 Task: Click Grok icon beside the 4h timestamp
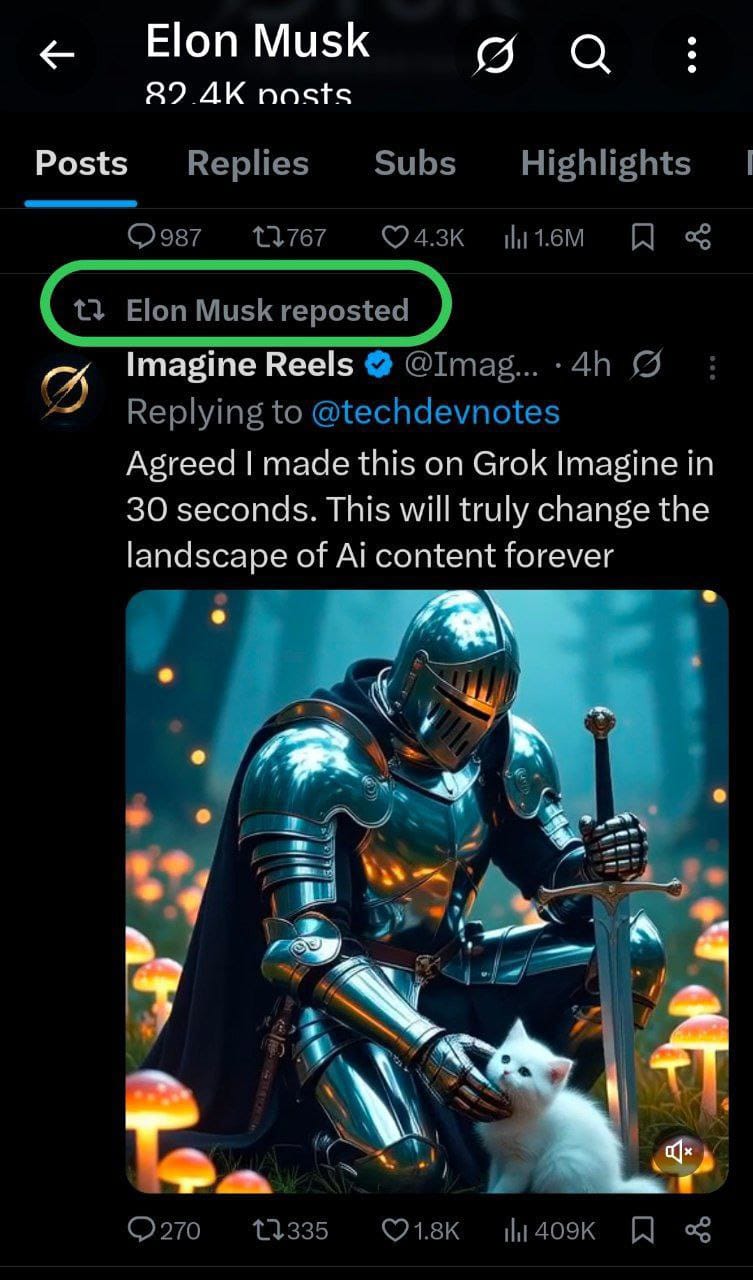[x=647, y=366]
